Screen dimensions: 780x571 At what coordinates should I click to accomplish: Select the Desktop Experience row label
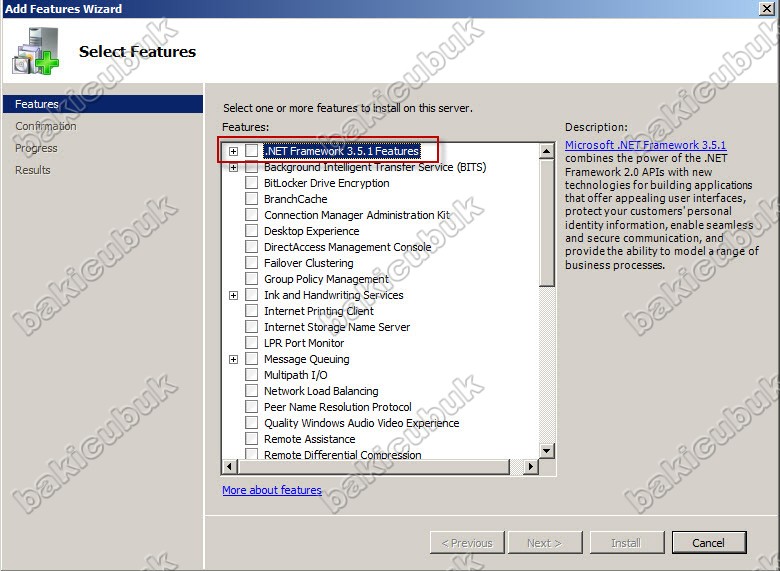click(x=311, y=231)
